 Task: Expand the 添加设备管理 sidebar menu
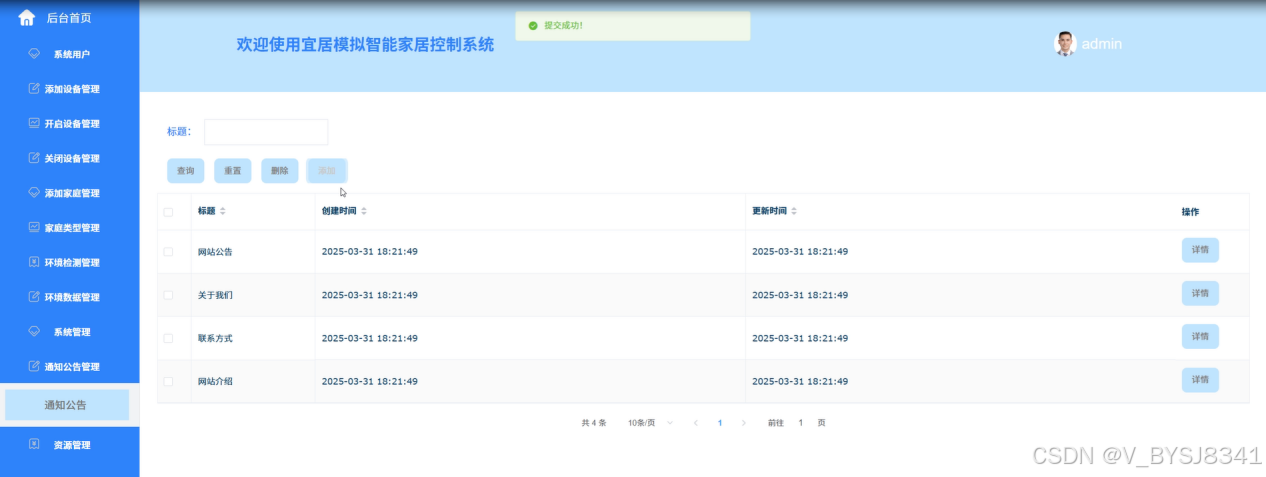70,89
